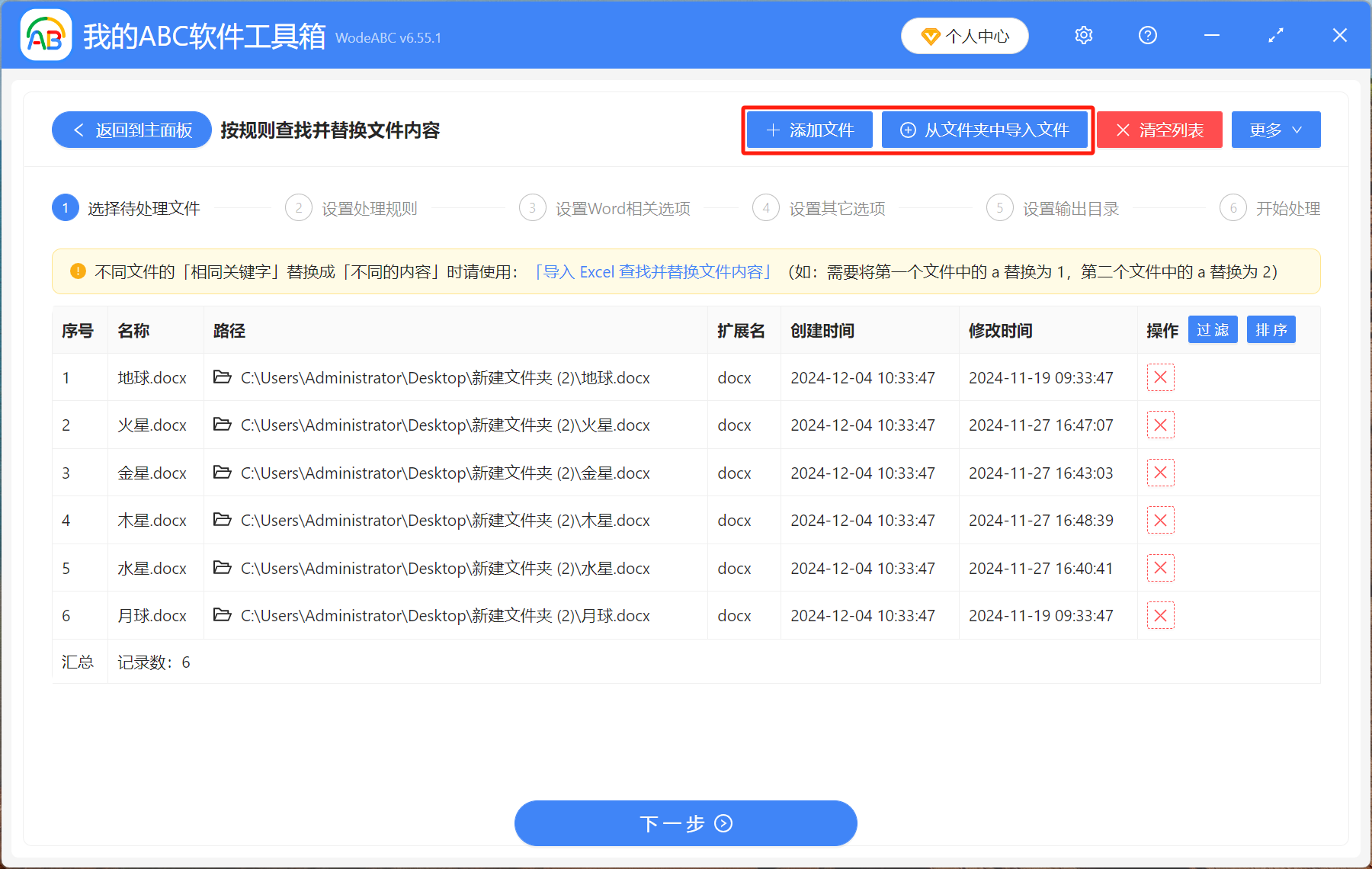Expand the 更多 dropdown menu
This screenshot has width=1372, height=869.
click(1275, 130)
